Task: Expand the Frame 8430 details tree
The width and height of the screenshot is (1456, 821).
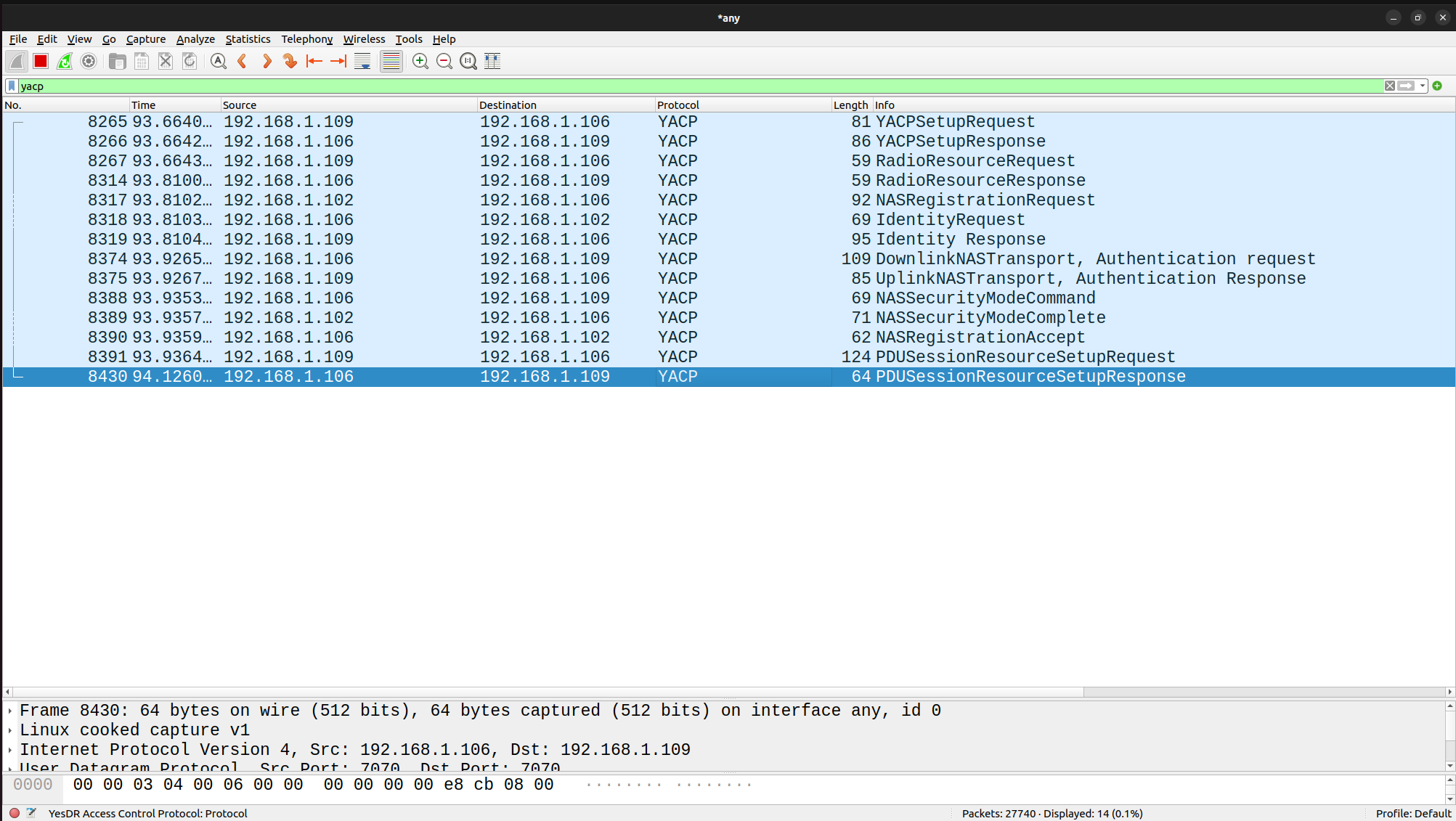Action: coord(10,711)
